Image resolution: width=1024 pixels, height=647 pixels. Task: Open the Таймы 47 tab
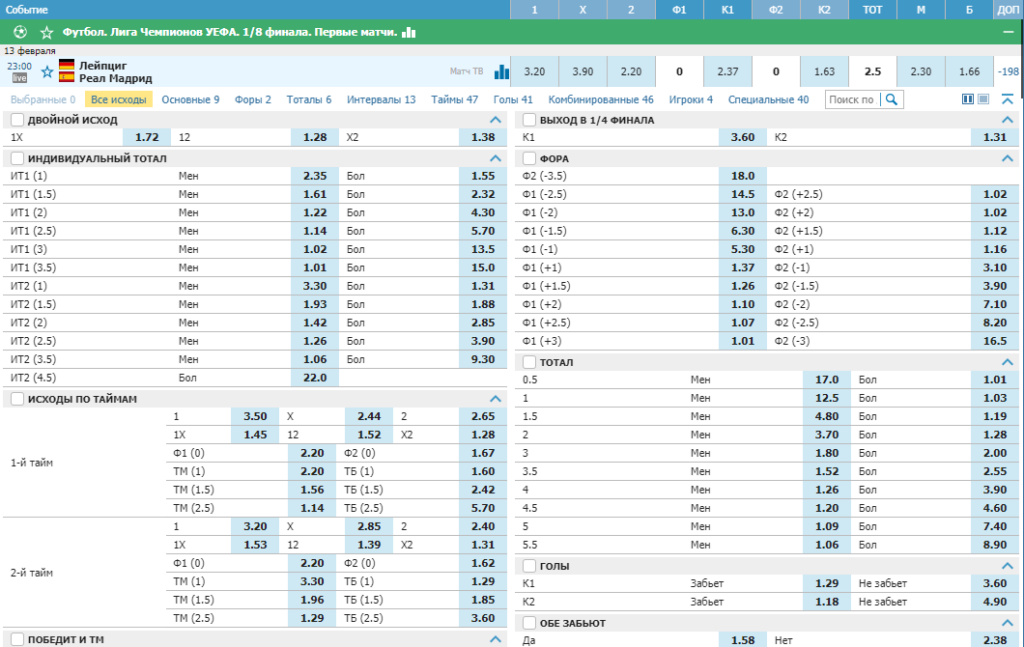(455, 99)
